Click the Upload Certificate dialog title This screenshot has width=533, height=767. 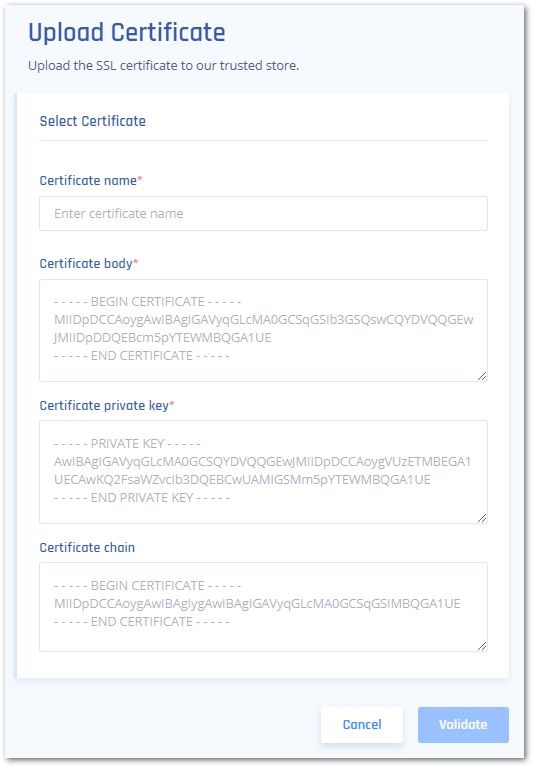pyautogui.click(x=127, y=32)
